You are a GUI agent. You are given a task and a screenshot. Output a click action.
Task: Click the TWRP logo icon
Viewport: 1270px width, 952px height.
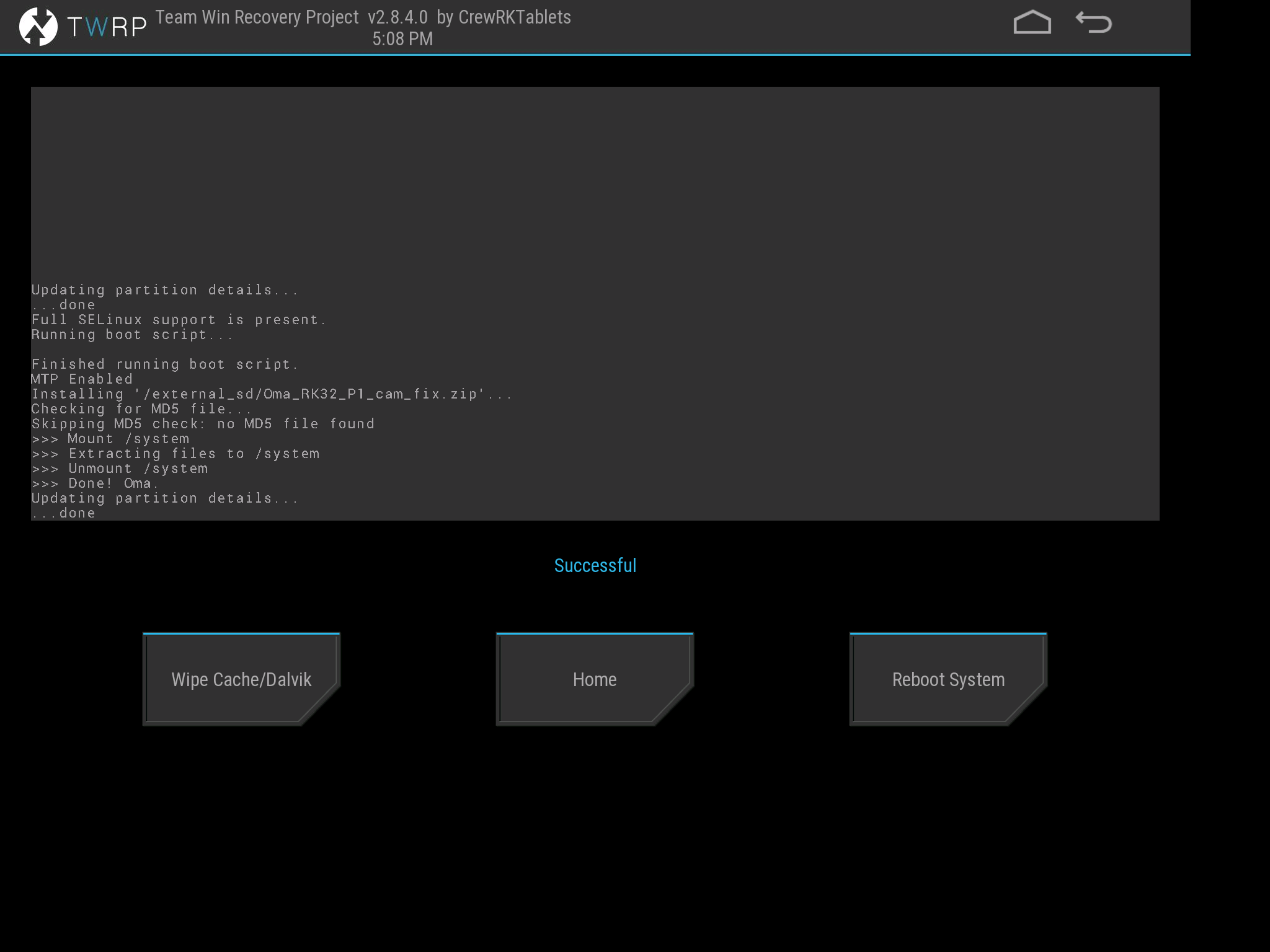coord(38,27)
